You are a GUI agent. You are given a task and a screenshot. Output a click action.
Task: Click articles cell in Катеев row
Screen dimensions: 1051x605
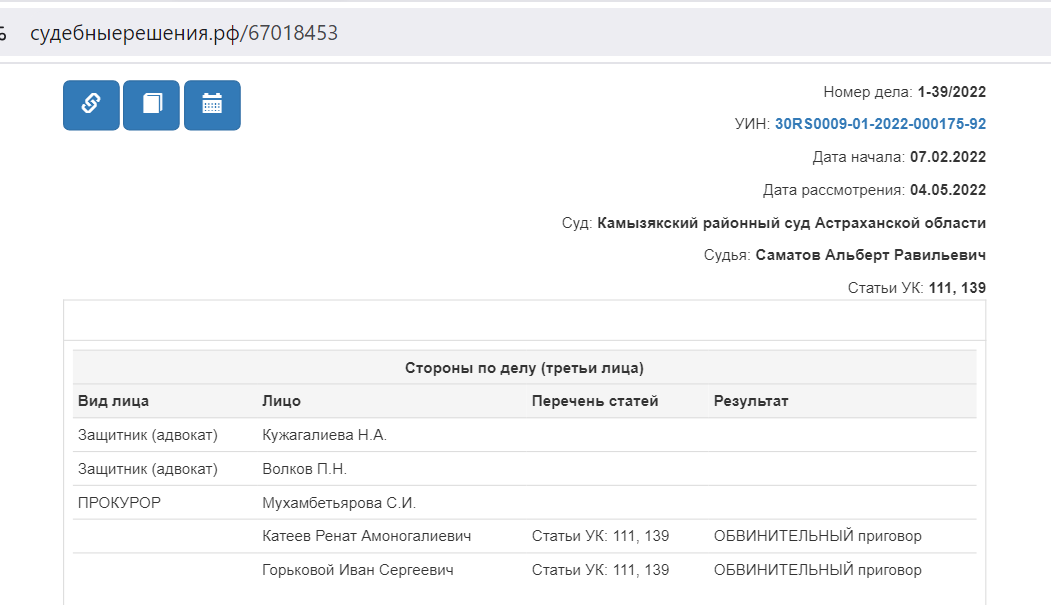pos(601,536)
